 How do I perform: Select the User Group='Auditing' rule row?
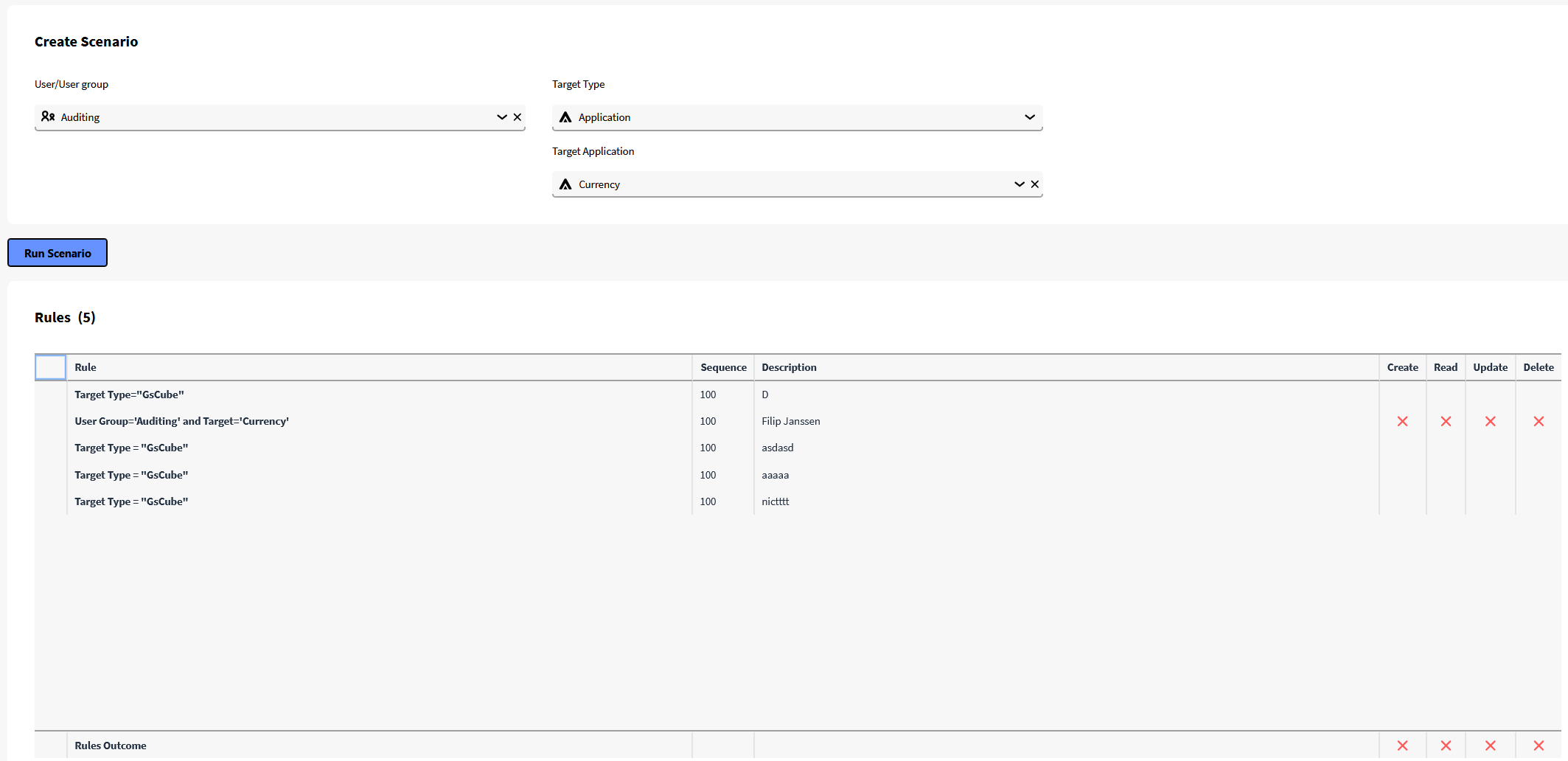coord(181,422)
